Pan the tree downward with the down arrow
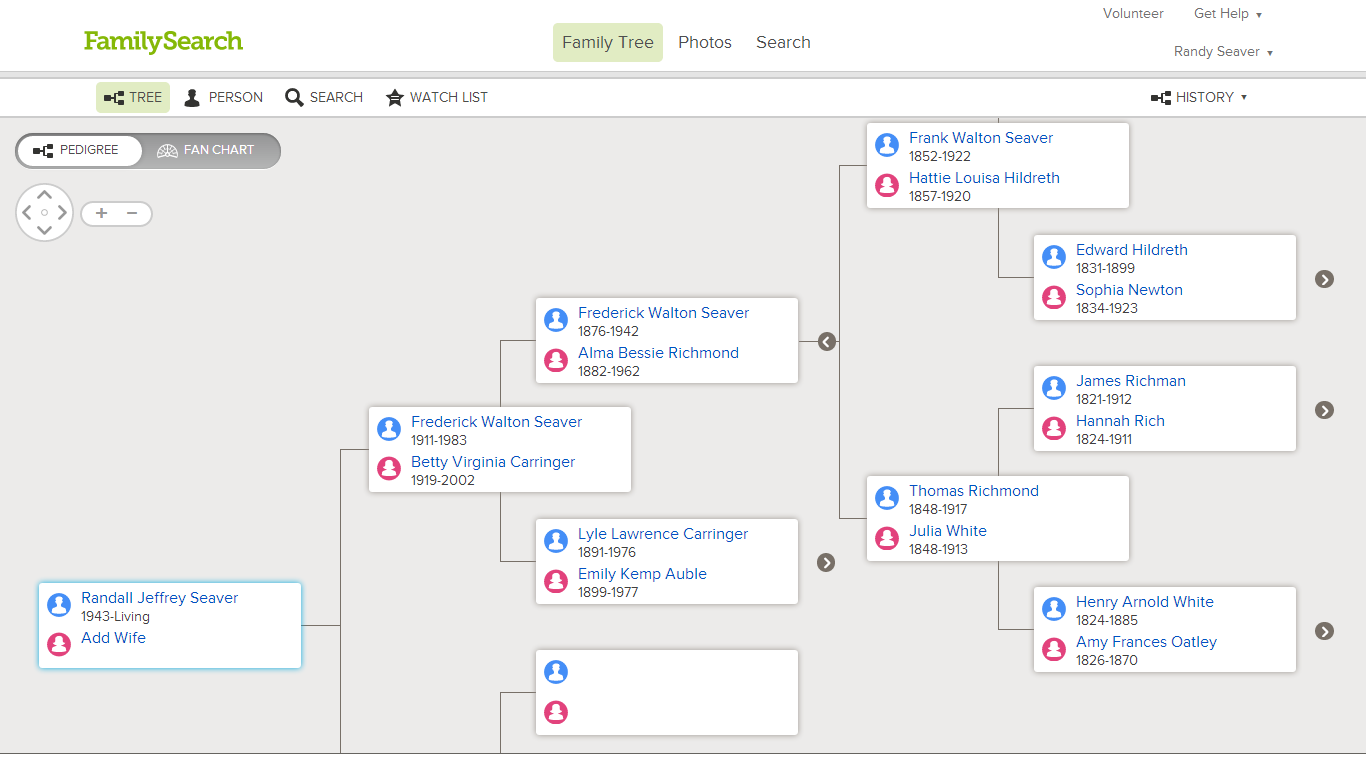The height and width of the screenshot is (768, 1366). 44,230
